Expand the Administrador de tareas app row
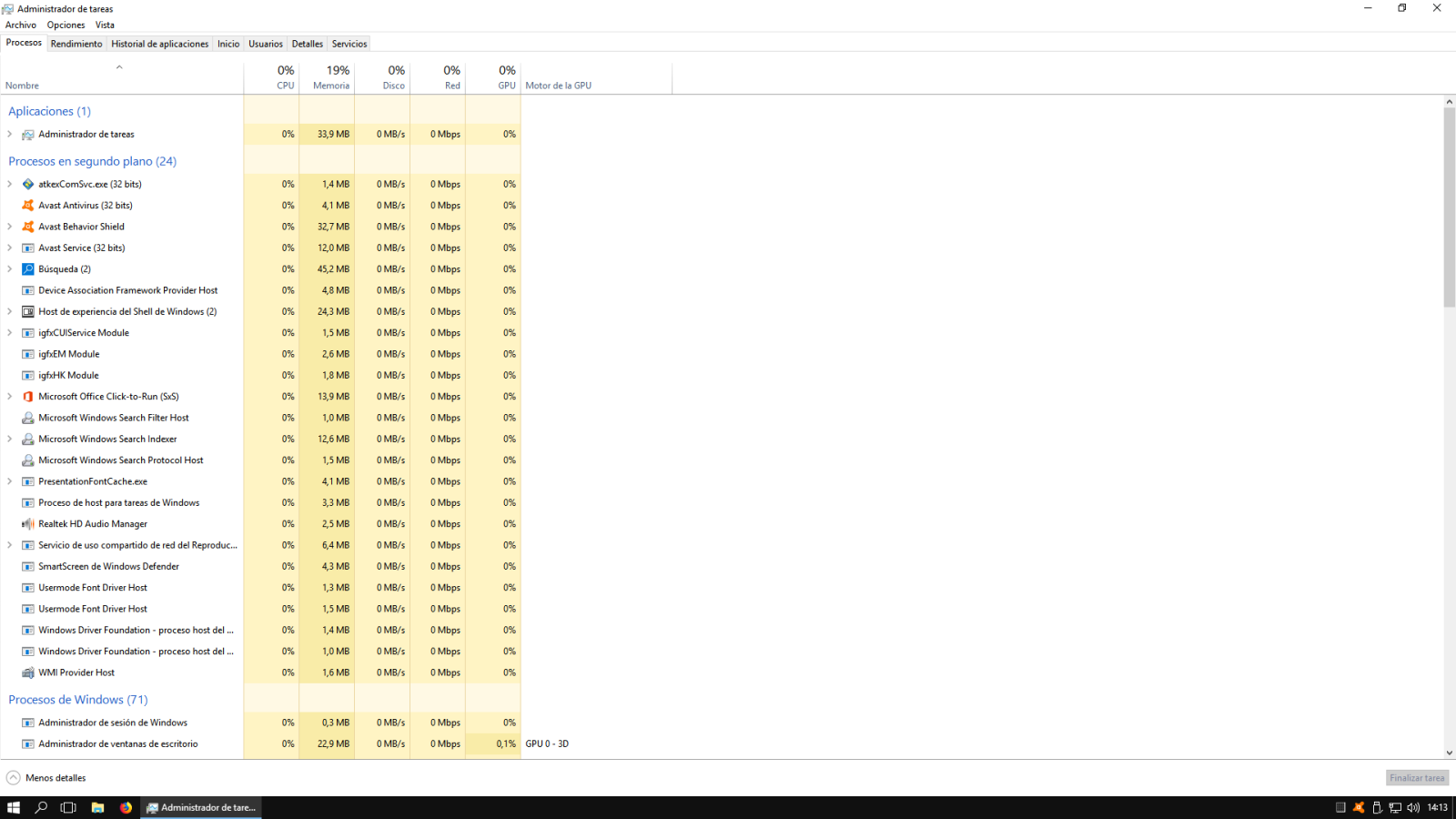Screen dimensions: 1456x819 (x=10, y=134)
